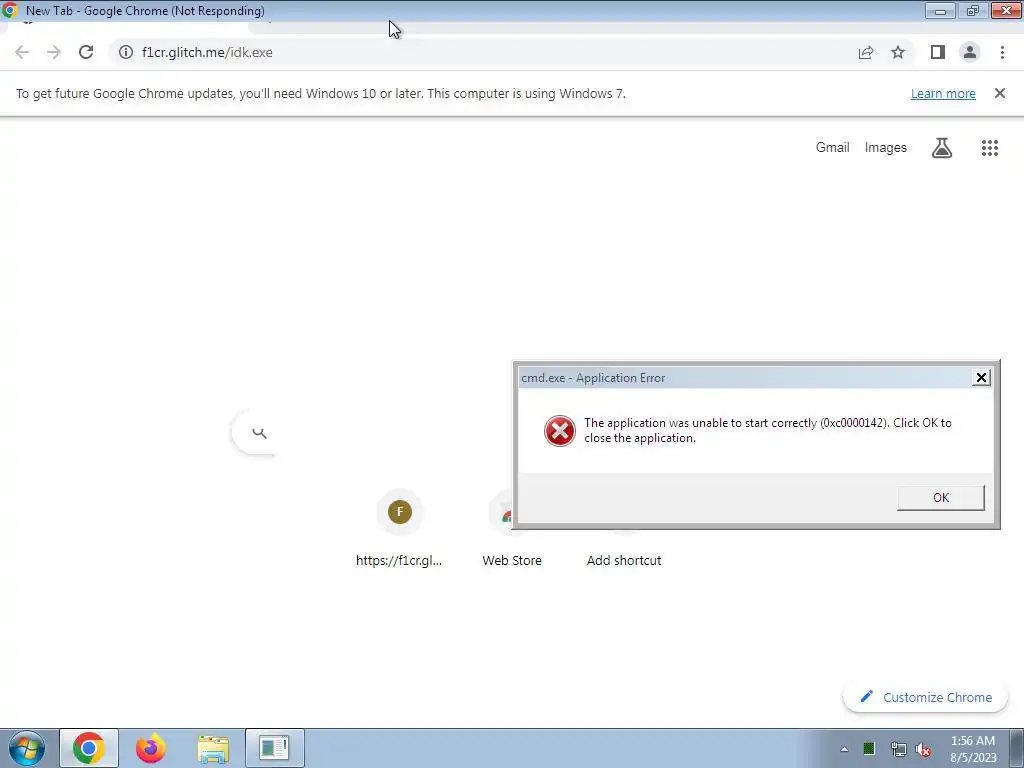
Task: Click Customize Chrome button
Action: point(925,697)
